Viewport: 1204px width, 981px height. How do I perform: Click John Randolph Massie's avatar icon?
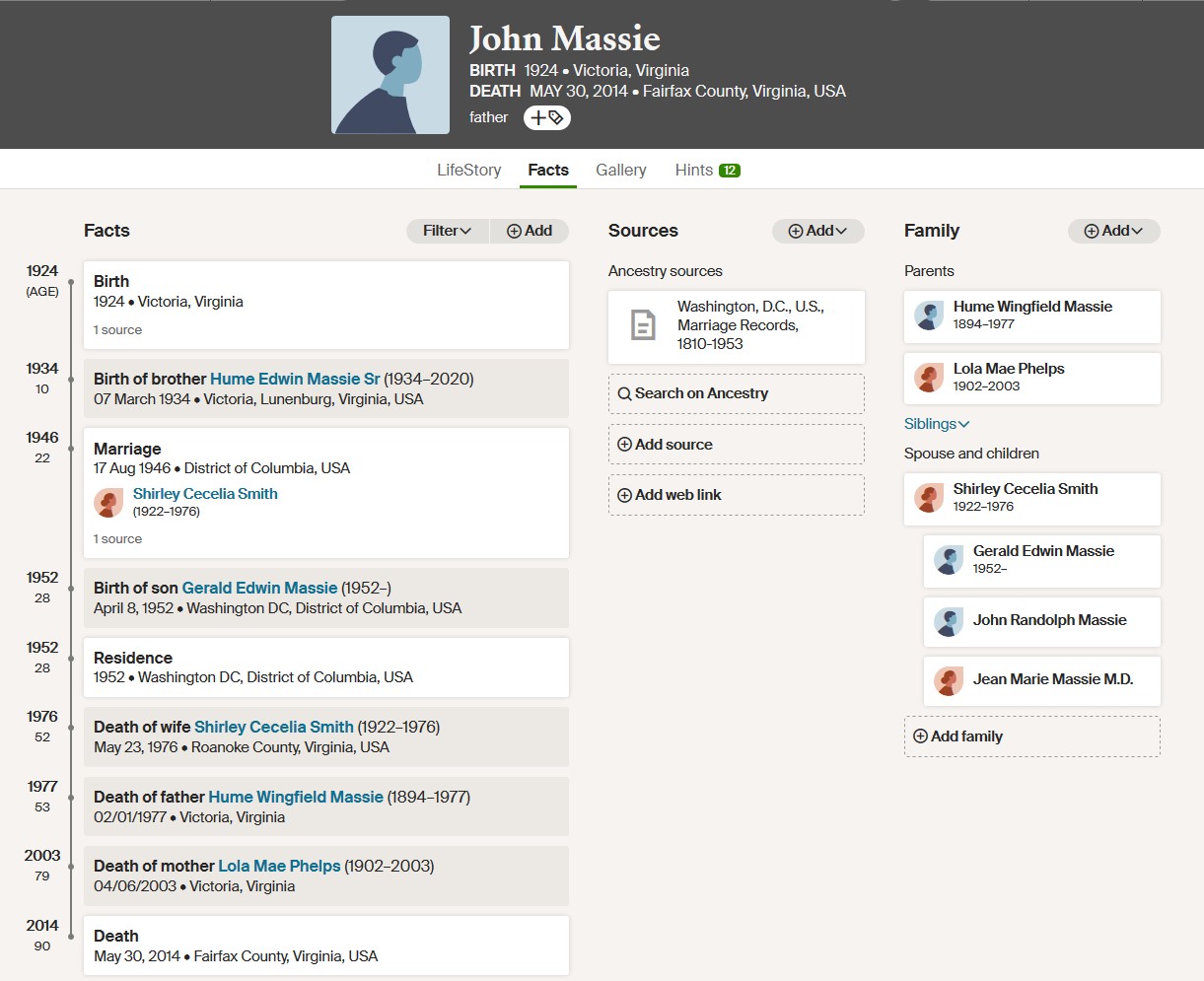(x=949, y=621)
